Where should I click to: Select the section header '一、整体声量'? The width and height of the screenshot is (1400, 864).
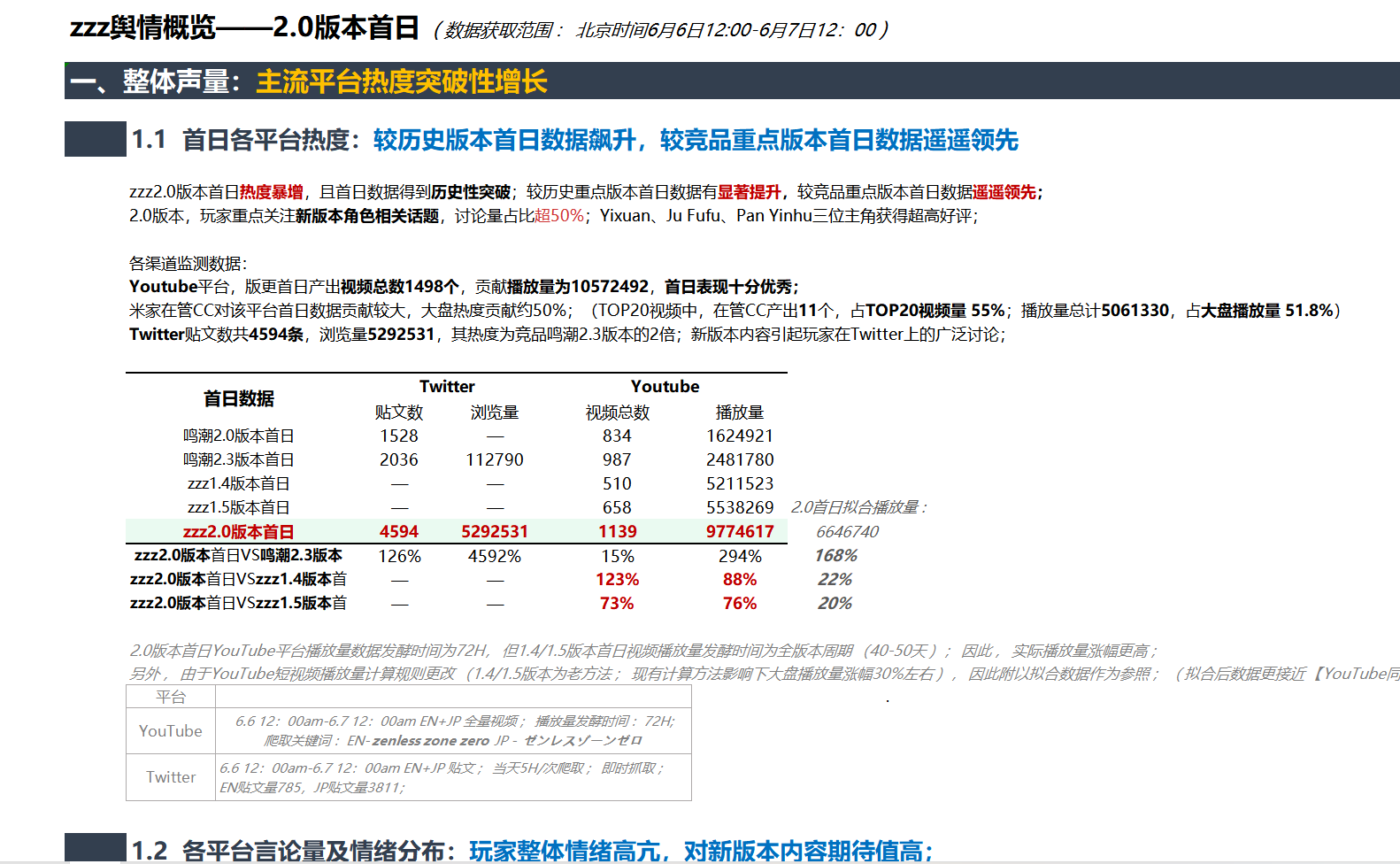click(149, 81)
